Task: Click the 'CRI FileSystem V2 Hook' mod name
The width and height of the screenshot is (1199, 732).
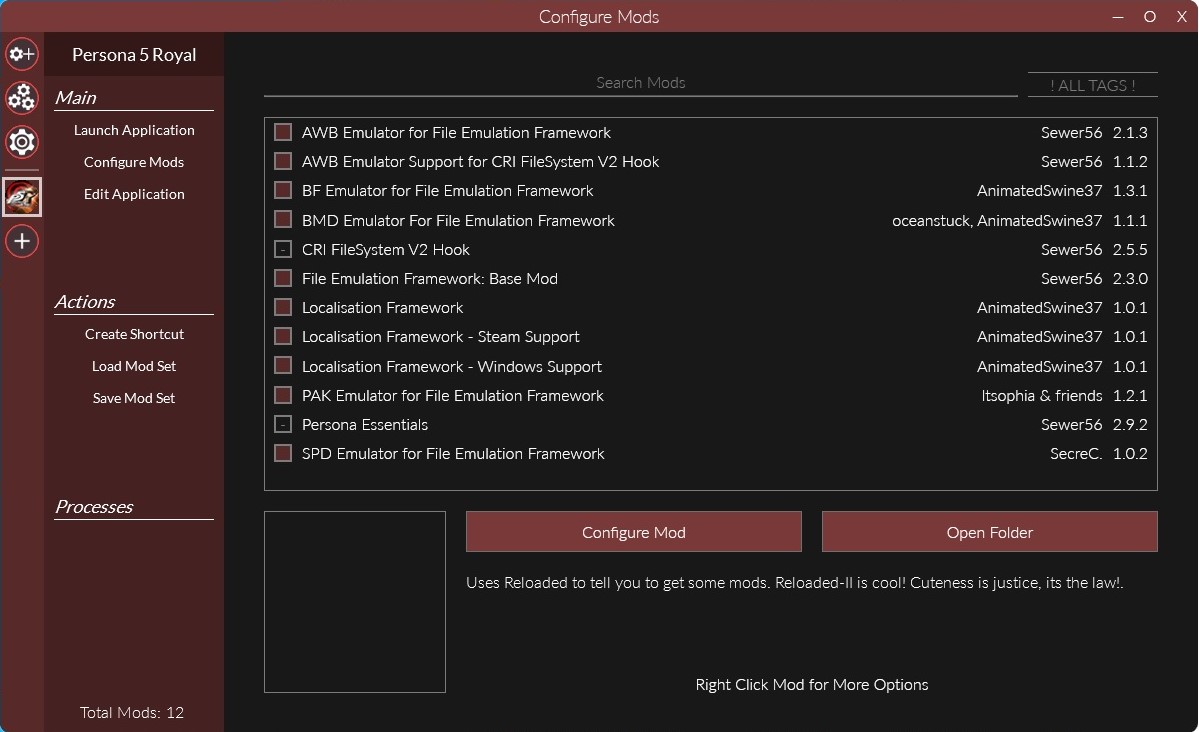Action: [x=385, y=249]
